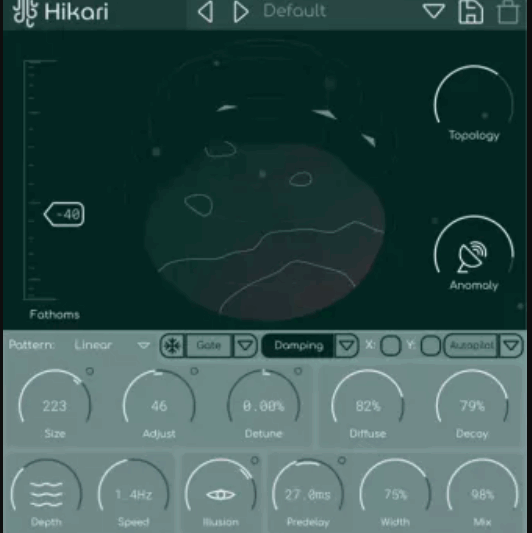Image resolution: width=532 pixels, height=533 pixels.
Task: Go to previous preset with left arrow
Action: [x=206, y=12]
